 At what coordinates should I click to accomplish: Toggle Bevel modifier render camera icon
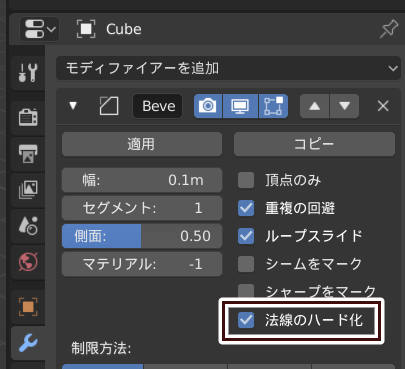pos(208,106)
